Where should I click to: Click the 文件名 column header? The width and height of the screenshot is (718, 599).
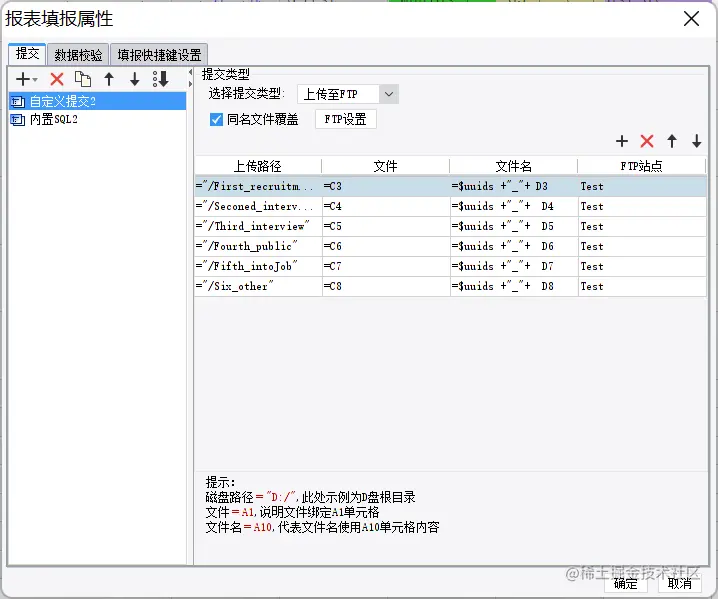point(513,166)
